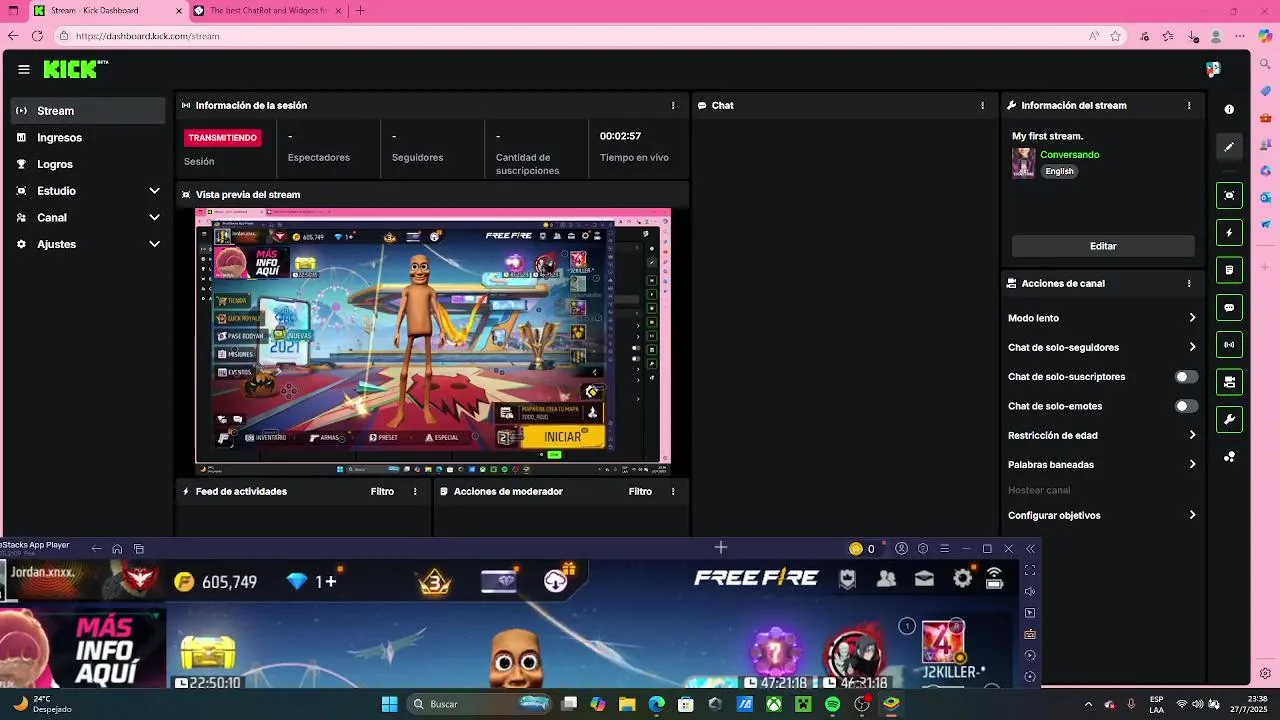Viewport: 1280px width, 720px height.
Task: Click the lightning bolt icon in the right rail
Action: point(1229,232)
